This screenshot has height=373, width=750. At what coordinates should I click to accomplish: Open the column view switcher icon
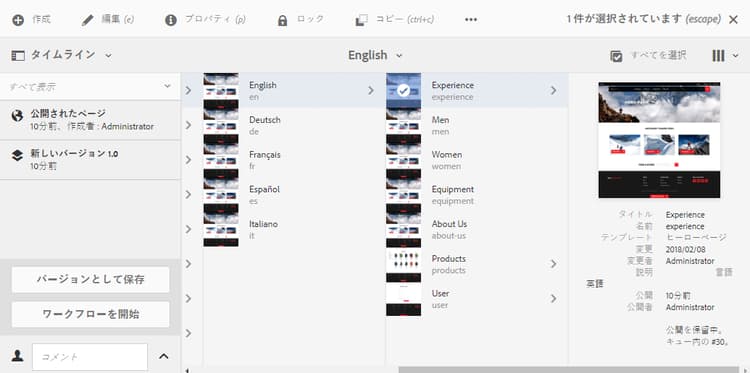tap(718, 56)
